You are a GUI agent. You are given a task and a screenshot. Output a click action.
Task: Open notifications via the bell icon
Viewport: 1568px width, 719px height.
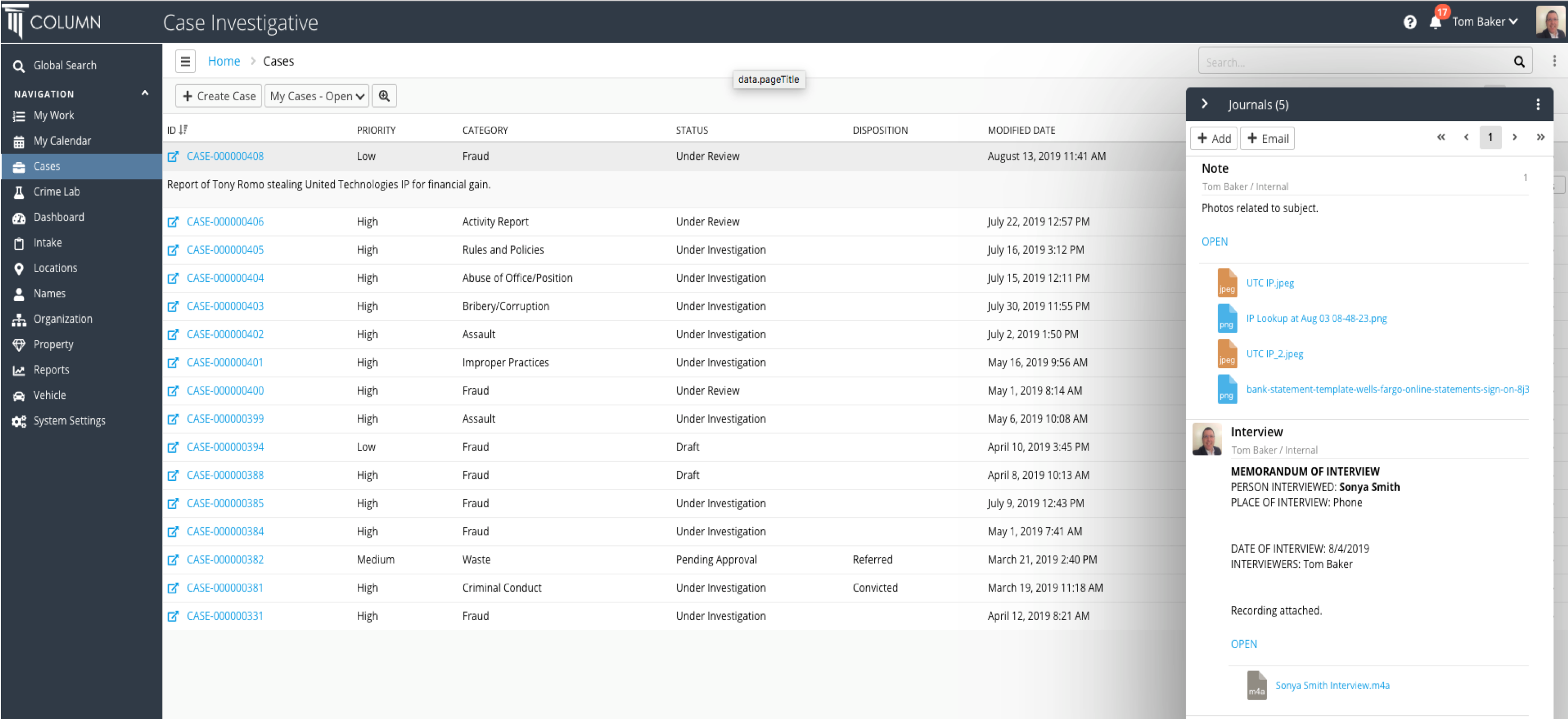point(1435,22)
